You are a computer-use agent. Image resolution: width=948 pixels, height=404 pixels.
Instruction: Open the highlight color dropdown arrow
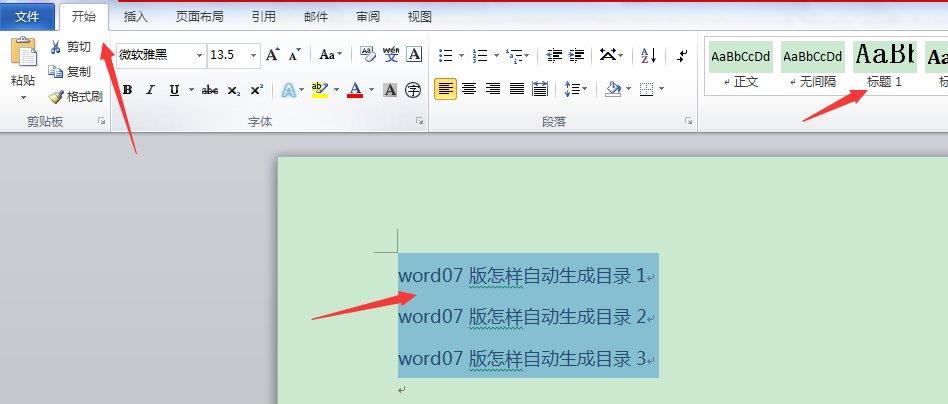336,90
